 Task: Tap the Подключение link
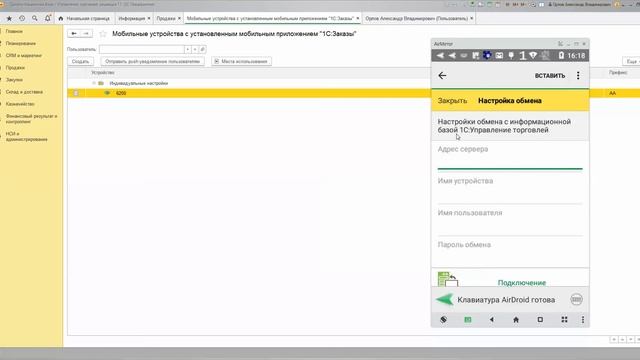click(x=522, y=282)
